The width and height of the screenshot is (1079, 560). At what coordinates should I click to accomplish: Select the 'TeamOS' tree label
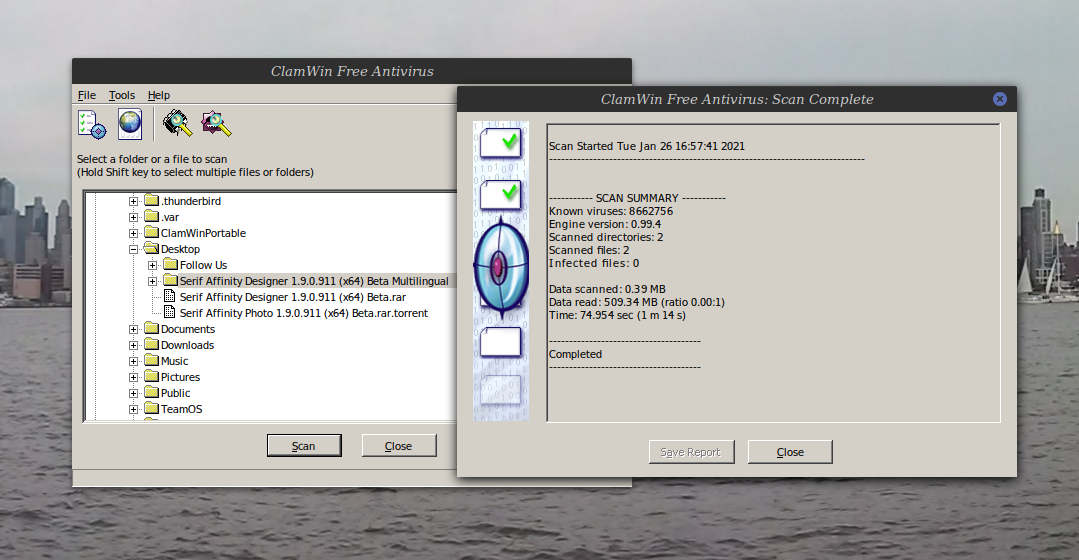click(x=182, y=409)
